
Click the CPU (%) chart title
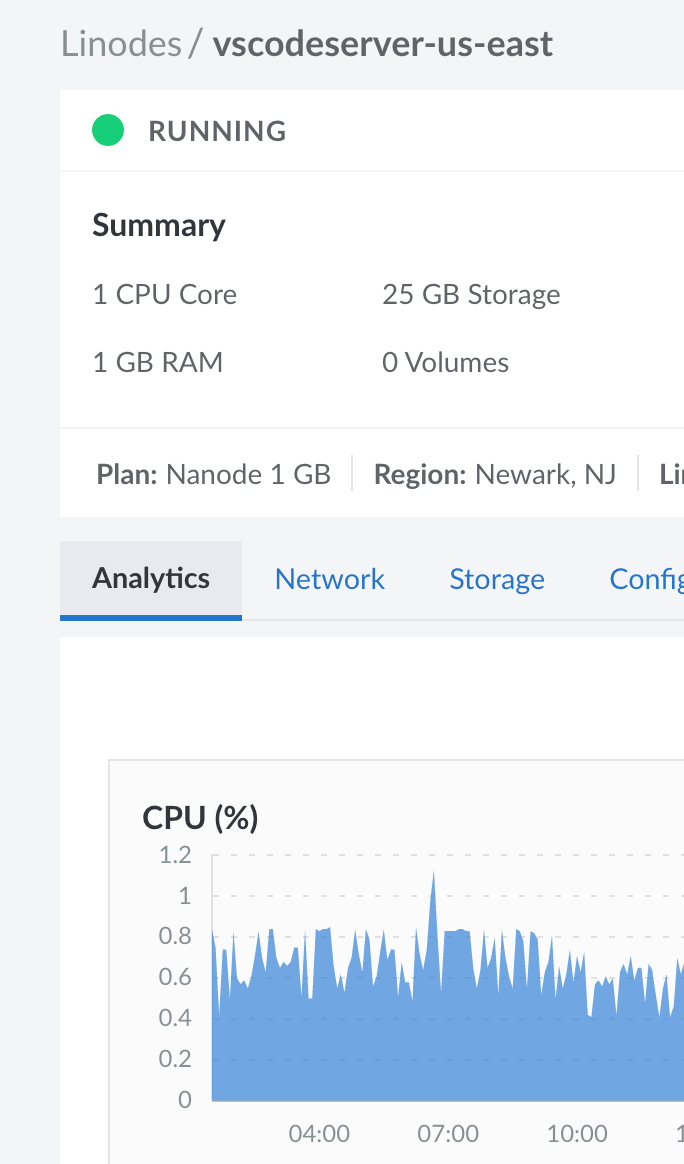[x=201, y=818]
